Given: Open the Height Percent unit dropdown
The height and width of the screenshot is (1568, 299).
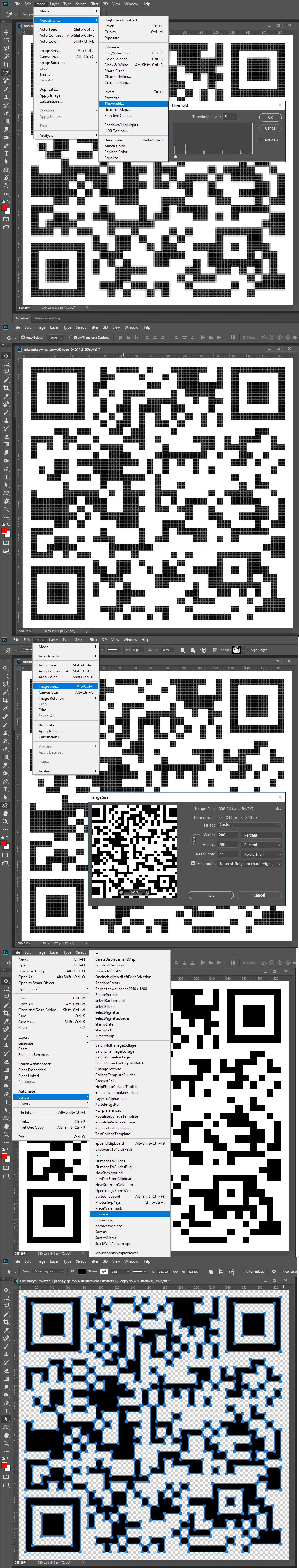Looking at the screenshot, I should 262,845.
